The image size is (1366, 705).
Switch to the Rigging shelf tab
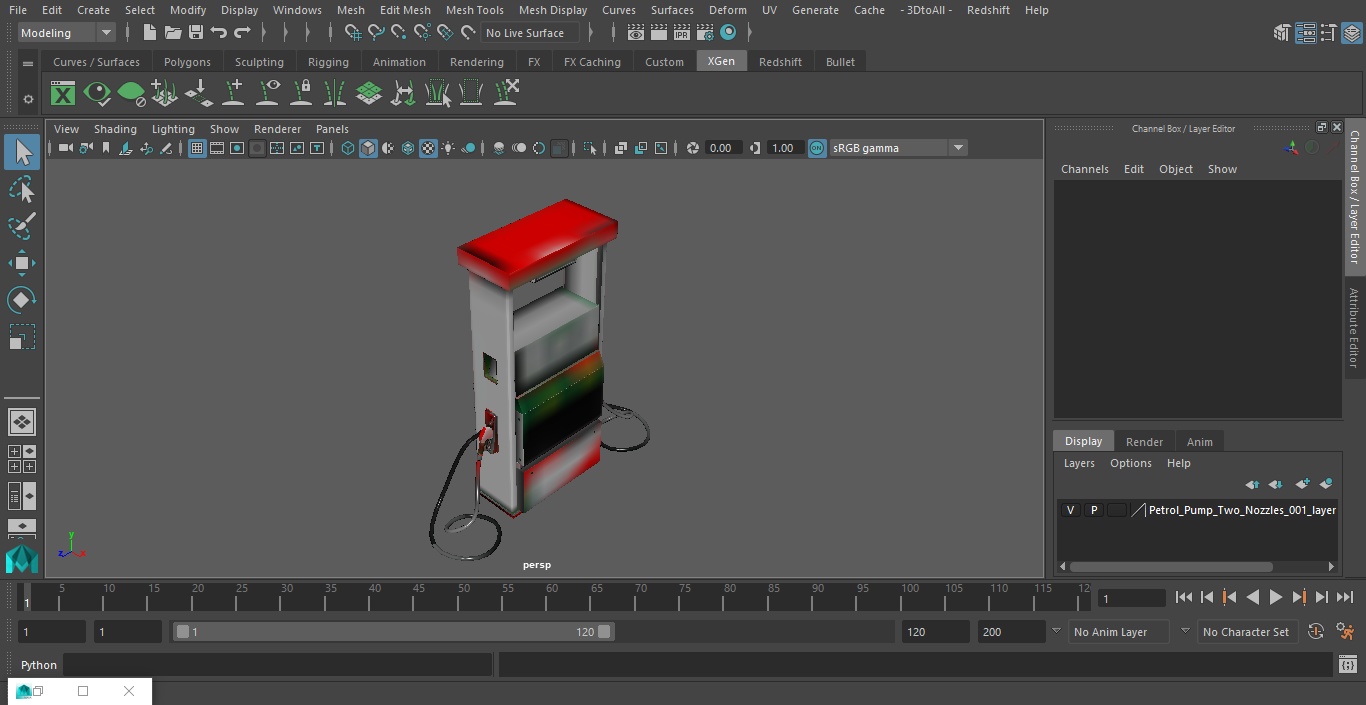pos(328,62)
